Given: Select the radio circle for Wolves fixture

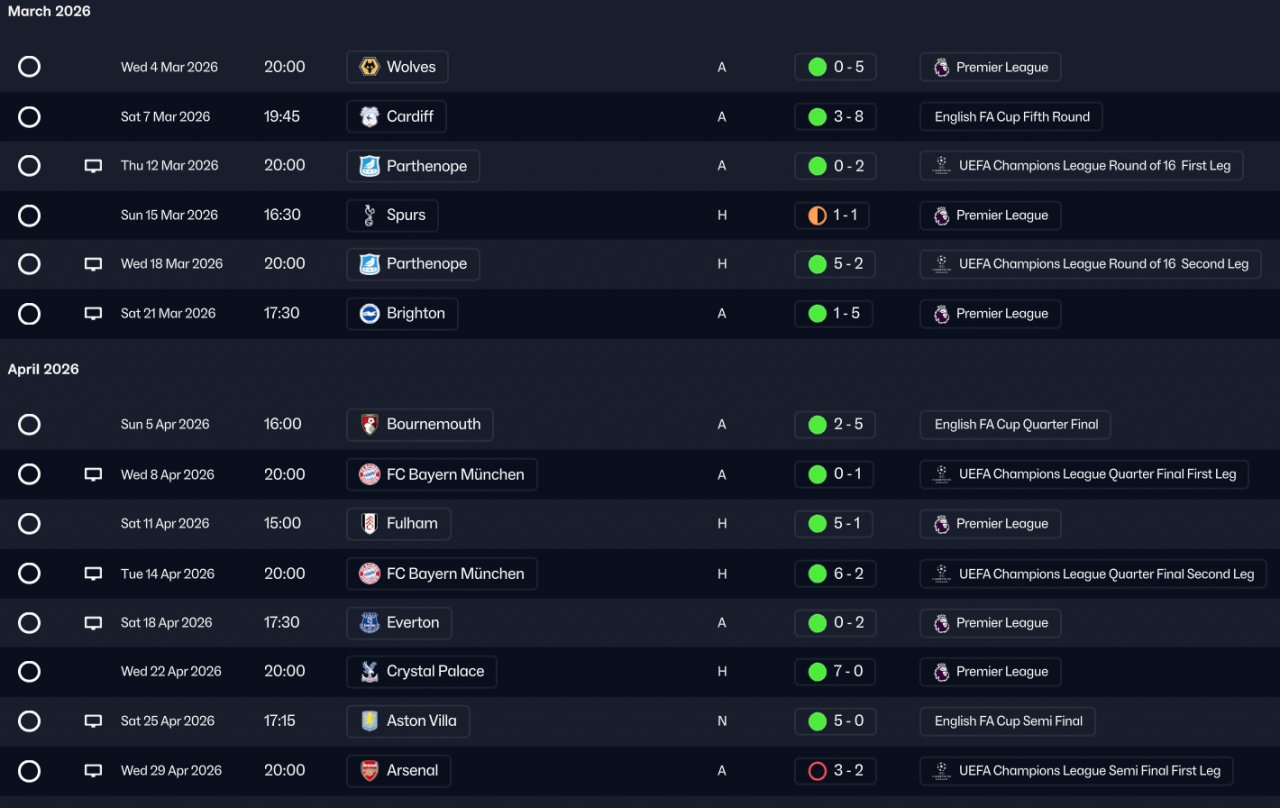Looking at the screenshot, I should click(29, 67).
